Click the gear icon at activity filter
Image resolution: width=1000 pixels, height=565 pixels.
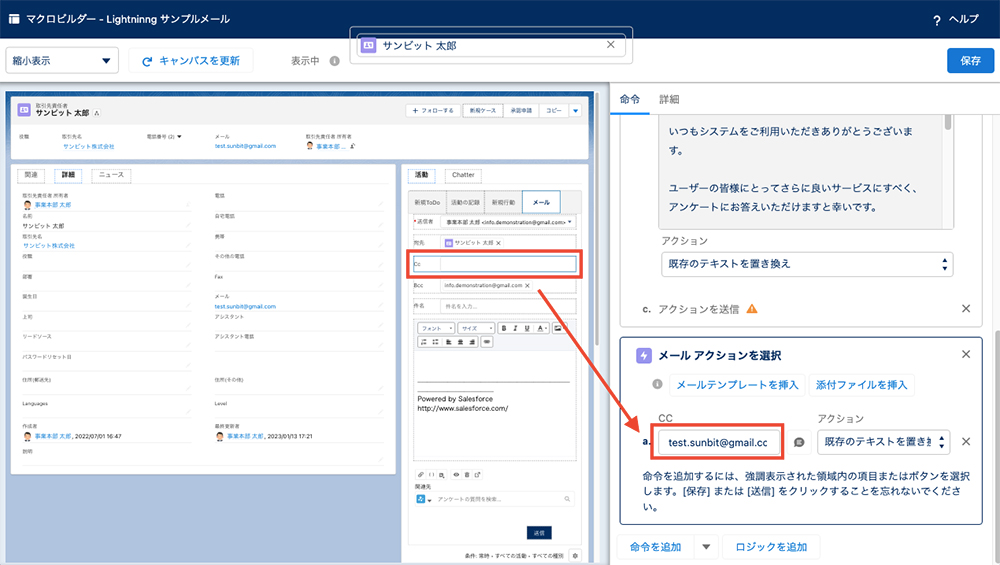575,555
